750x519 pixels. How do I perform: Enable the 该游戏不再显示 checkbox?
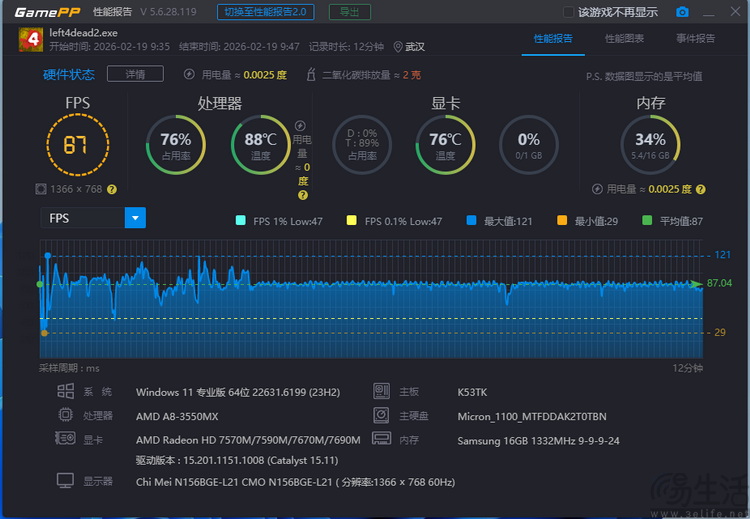[x=568, y=12]
